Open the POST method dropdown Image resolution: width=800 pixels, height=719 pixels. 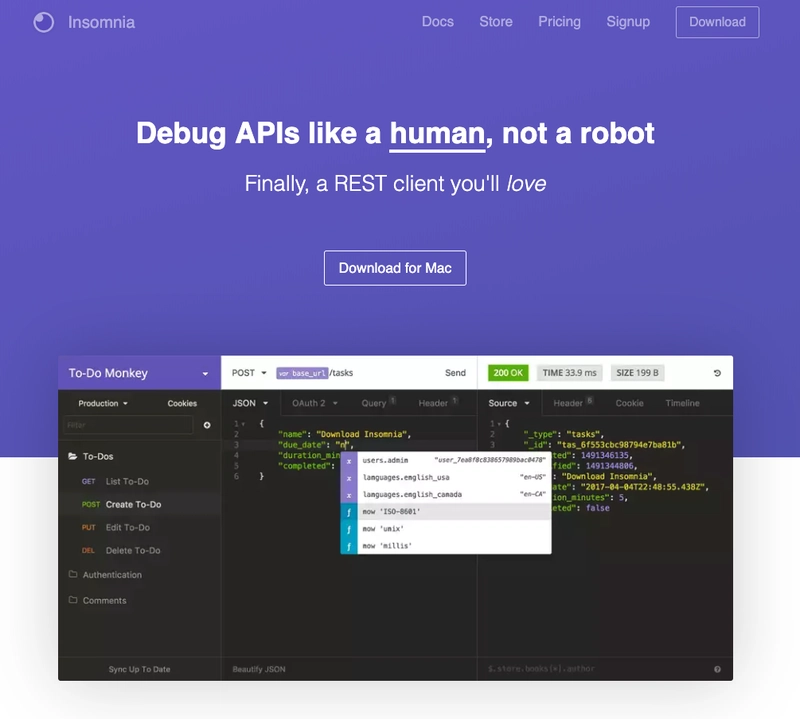249,373
